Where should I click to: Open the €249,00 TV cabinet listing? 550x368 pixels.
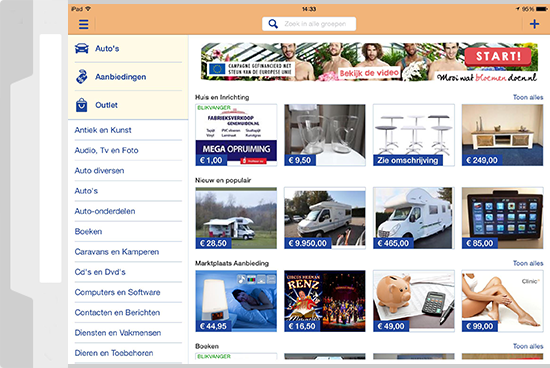[502, 135]
